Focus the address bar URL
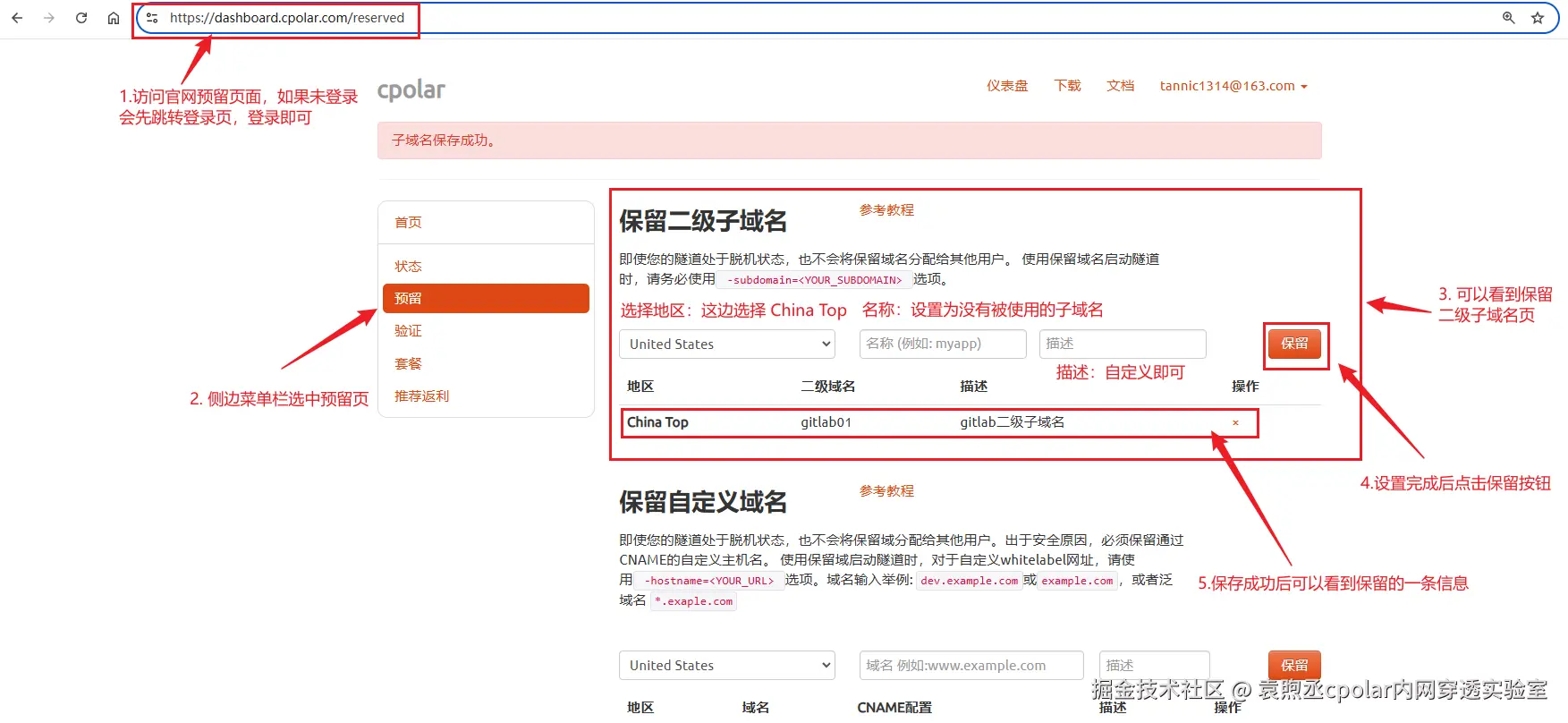This screenshot has width=1568, height=723. point(287,18)
